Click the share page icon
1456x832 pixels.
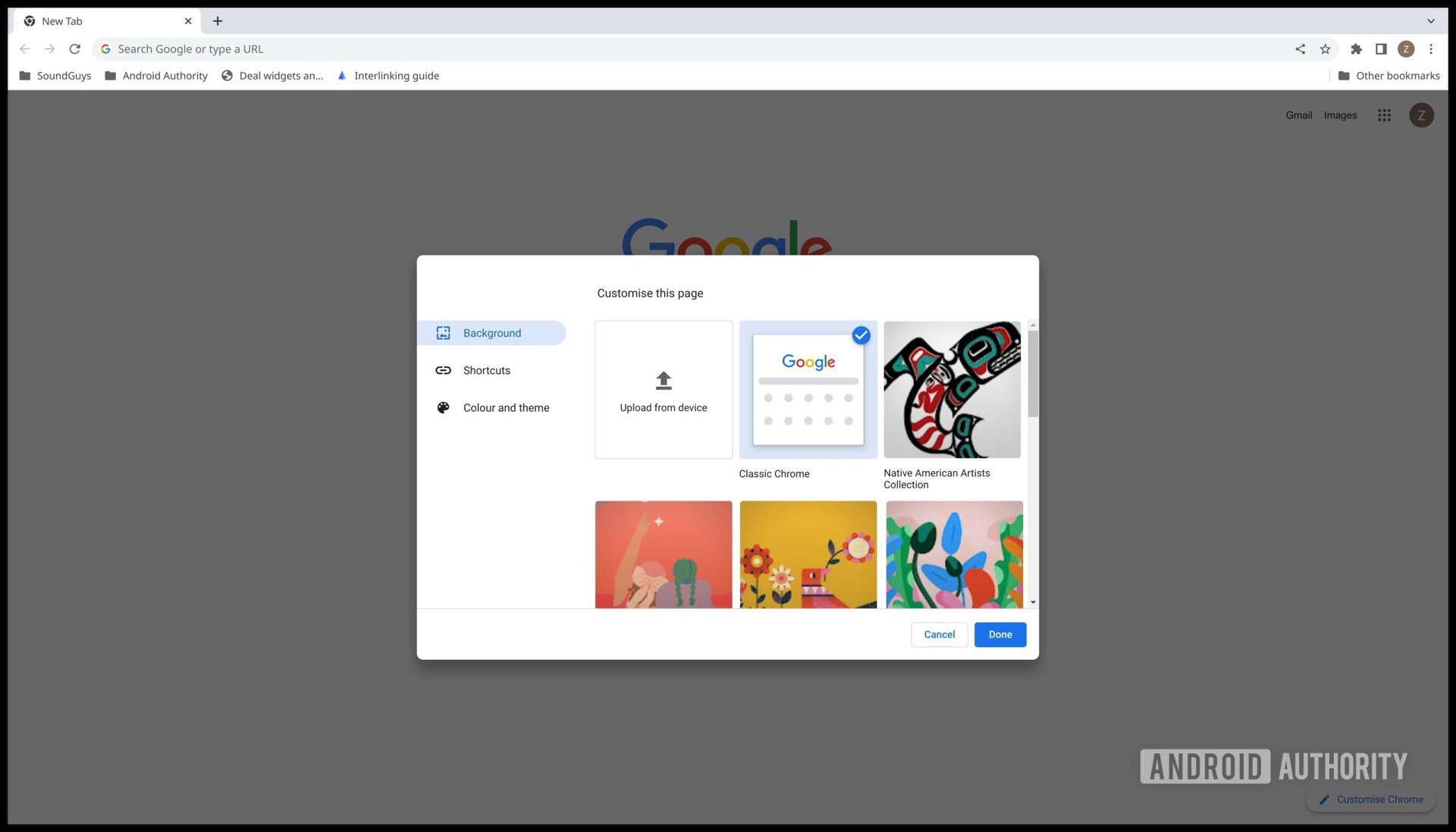point(1300,49)
